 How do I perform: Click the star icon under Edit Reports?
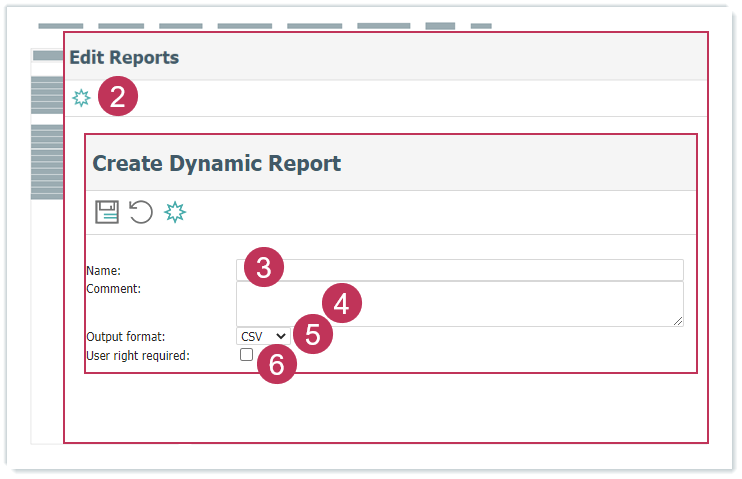pos(81,98)
